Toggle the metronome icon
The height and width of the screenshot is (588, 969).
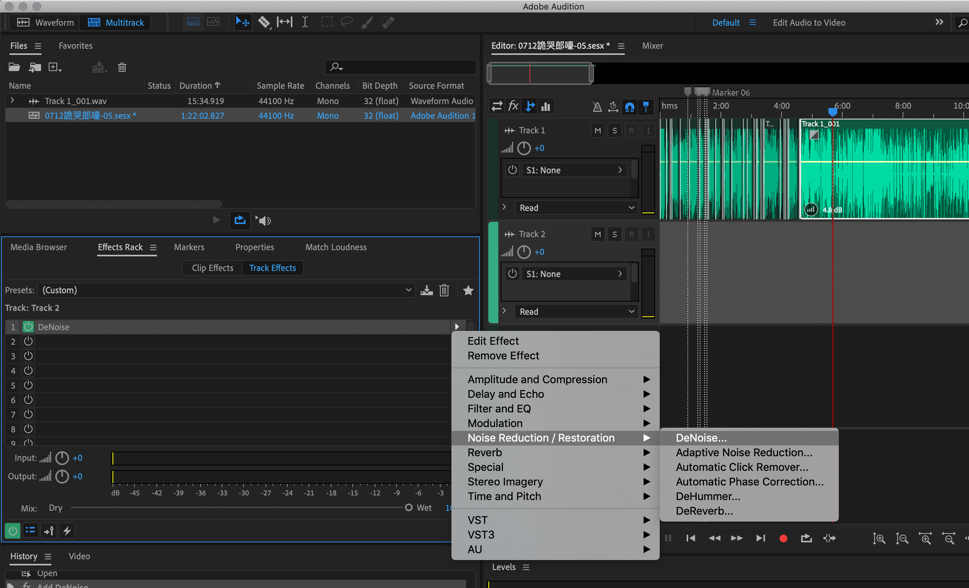[597, 106]
